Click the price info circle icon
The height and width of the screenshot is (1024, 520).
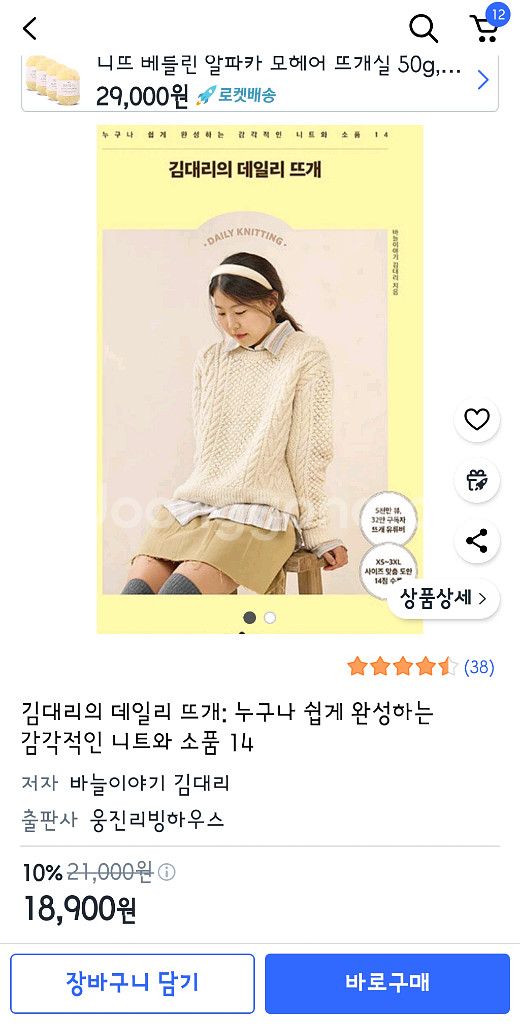167,872
